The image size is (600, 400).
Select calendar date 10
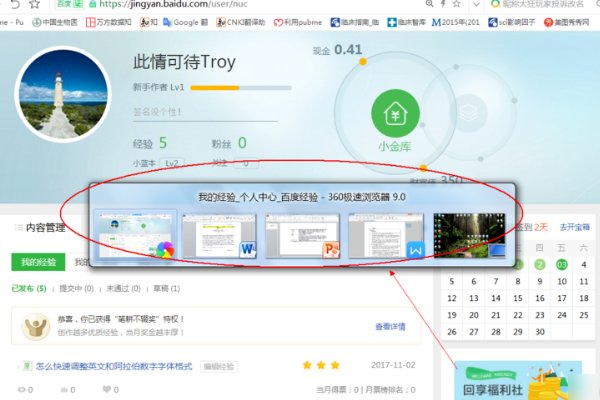[x=562, y=281]
